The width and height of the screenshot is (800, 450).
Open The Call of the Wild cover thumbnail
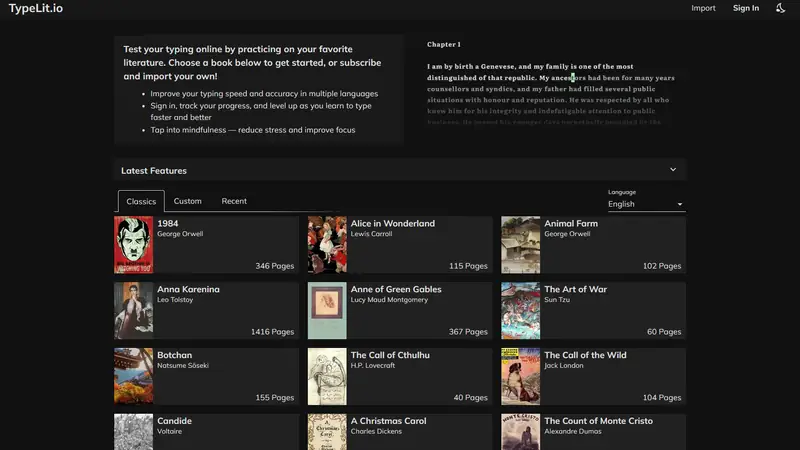pos(520,377)
